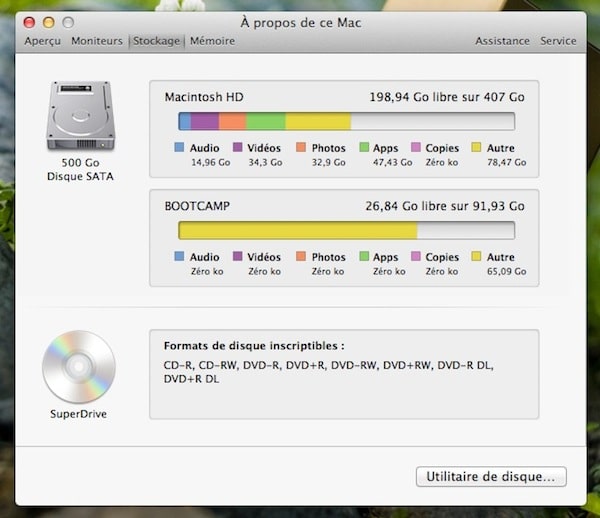Click the 500 Go SATA hard disk icon

coord(80,116)
